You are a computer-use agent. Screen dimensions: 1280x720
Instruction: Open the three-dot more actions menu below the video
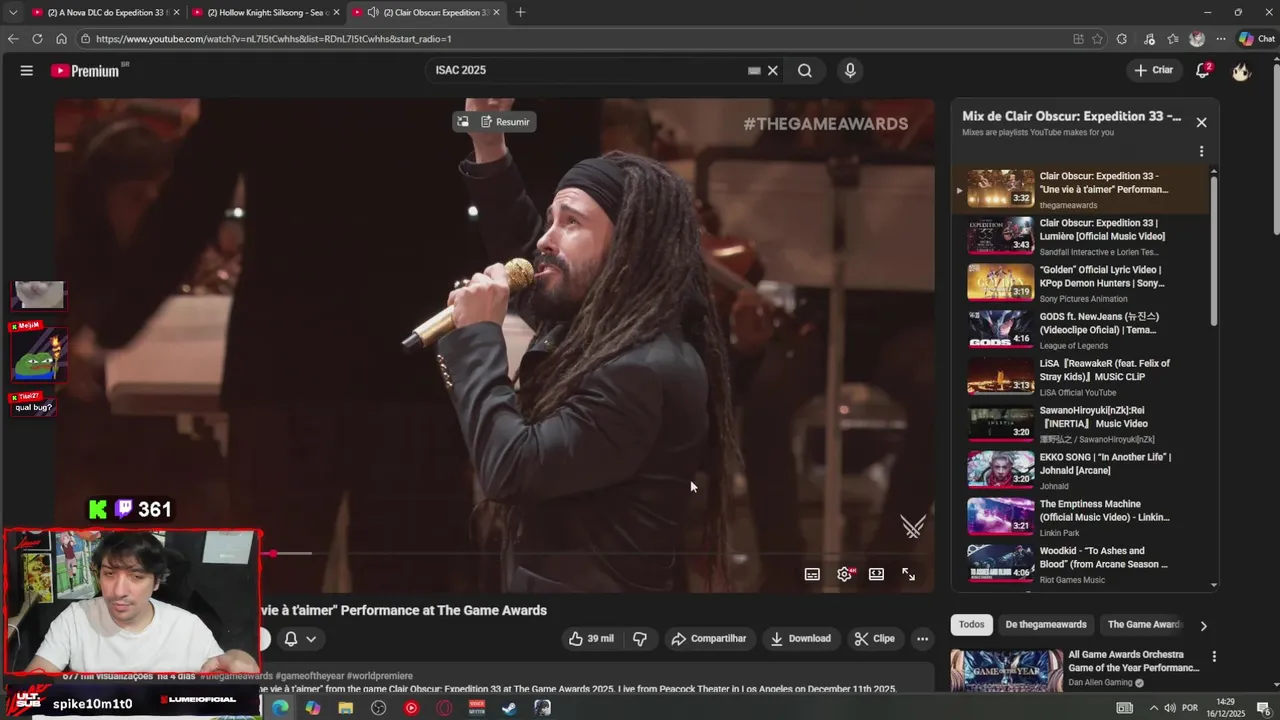[922, 638]
